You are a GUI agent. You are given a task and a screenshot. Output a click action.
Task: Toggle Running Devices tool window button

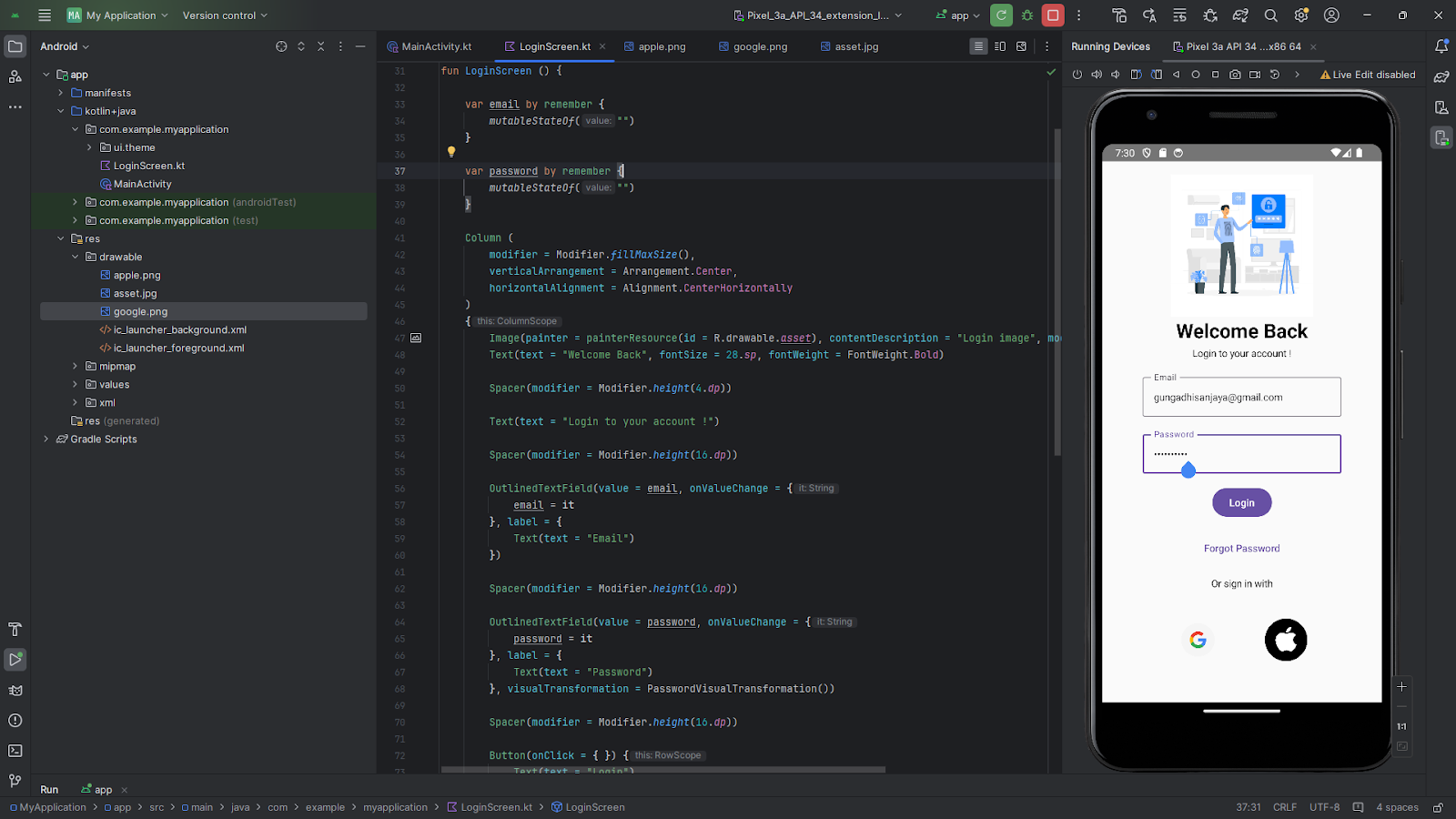1441,138
